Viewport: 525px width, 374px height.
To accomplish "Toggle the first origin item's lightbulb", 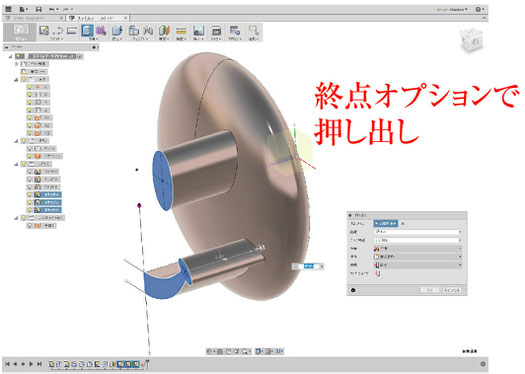I will point(29,87).
